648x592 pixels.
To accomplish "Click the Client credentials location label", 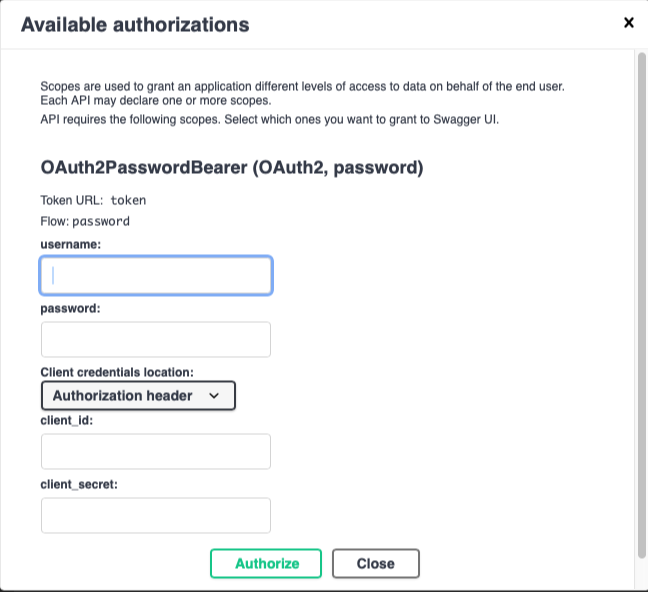I will coord(117,372).
